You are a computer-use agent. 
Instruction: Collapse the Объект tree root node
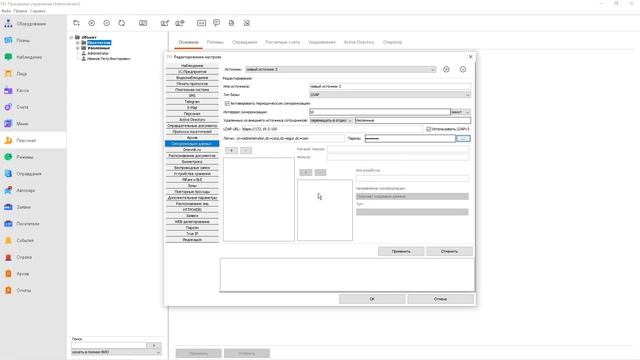[x=71, y=37]
